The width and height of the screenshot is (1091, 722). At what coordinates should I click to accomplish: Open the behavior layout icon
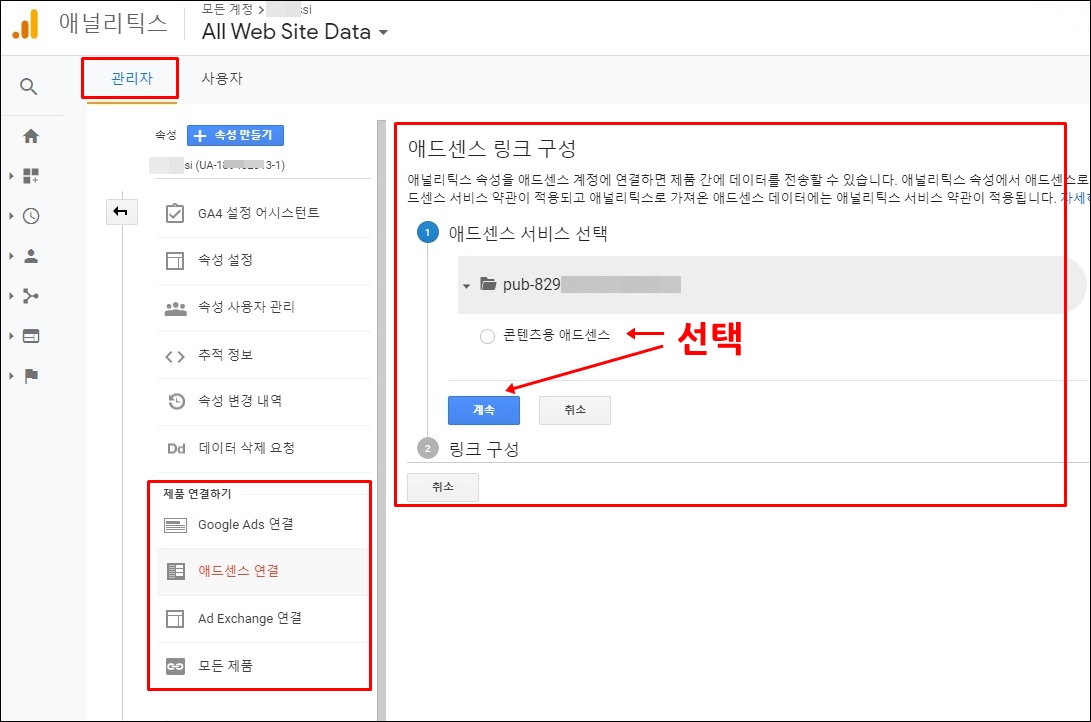pyautogui.click(x=31, y=336)
